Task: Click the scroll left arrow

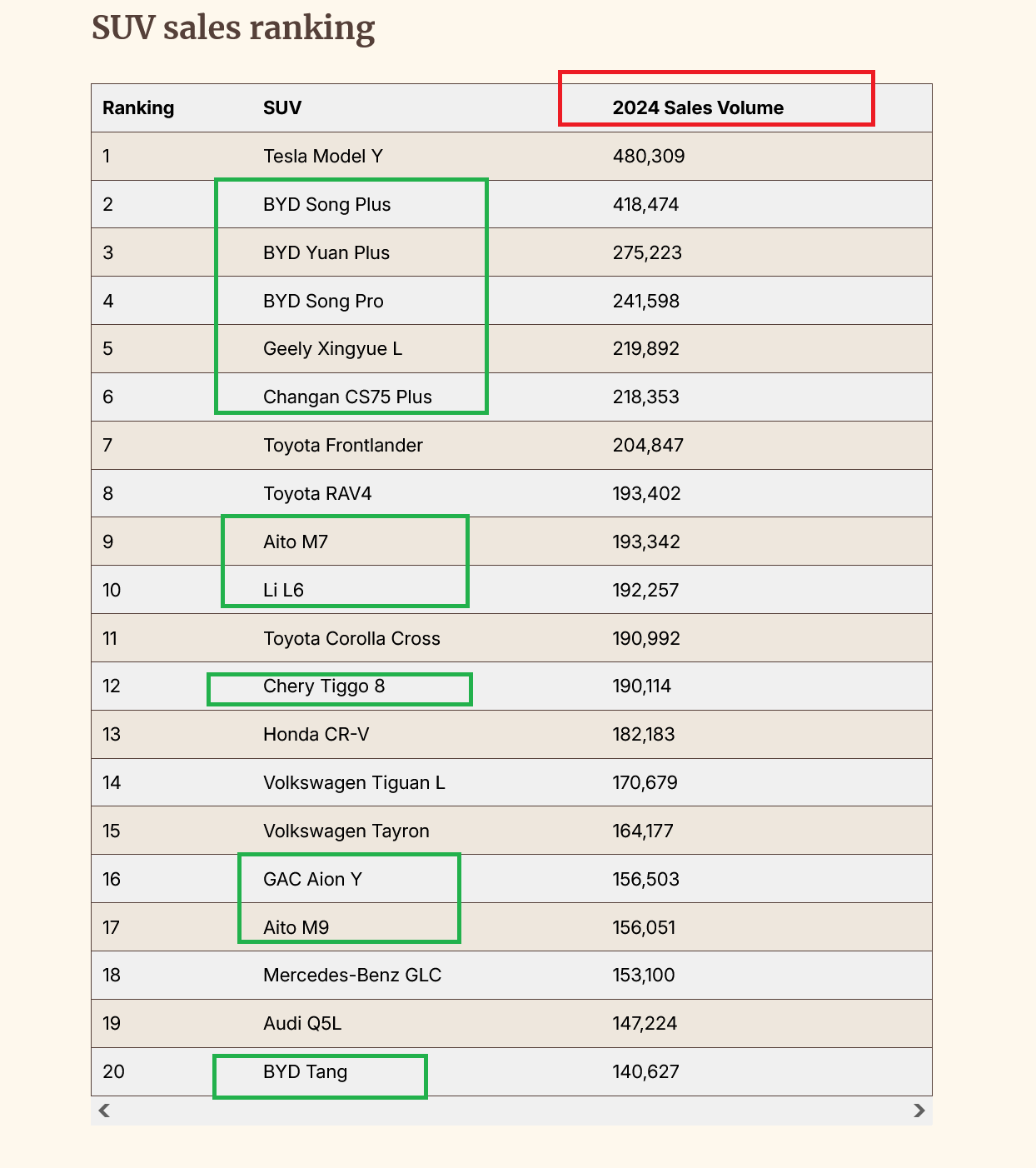Action: pos(104,1111)
